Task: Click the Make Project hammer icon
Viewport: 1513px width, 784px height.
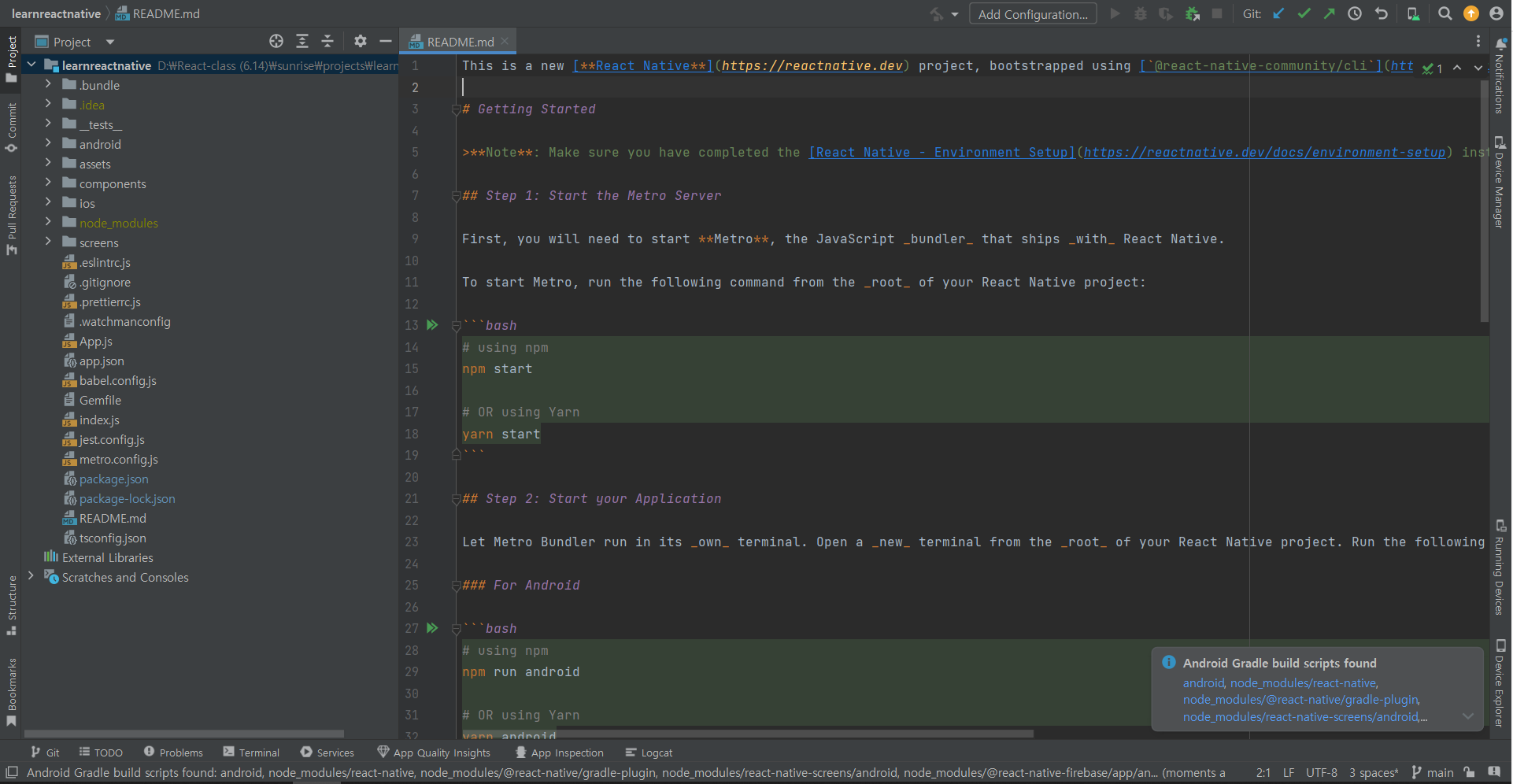Action: point(936,14)
